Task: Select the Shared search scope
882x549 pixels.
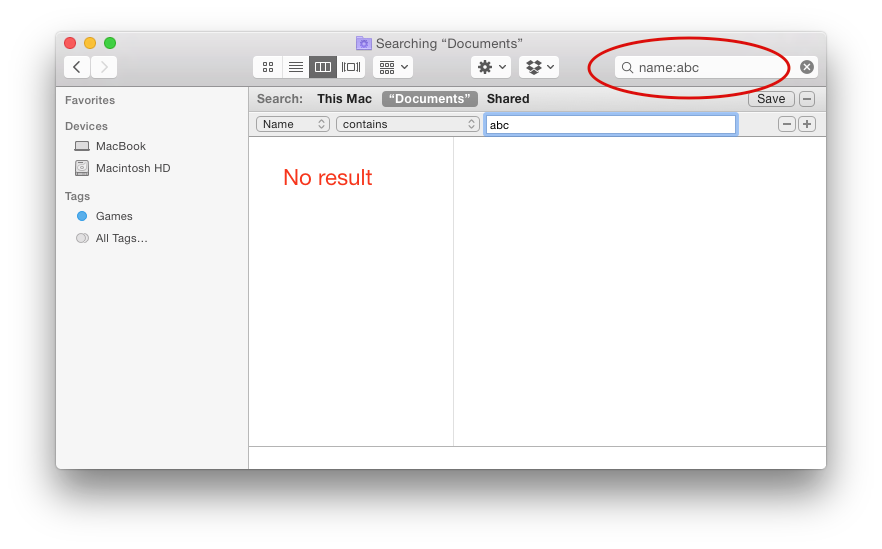Action: 508,99
